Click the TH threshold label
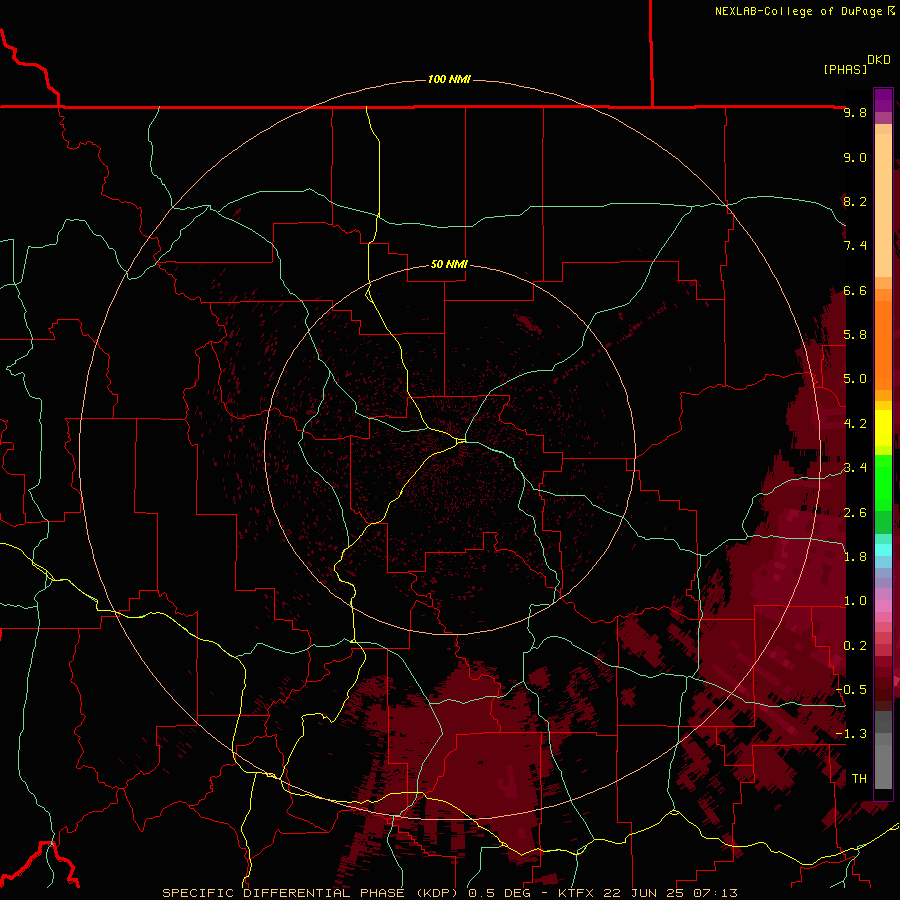The width and height of the screenshot is (900, 900). coord(859,779)
